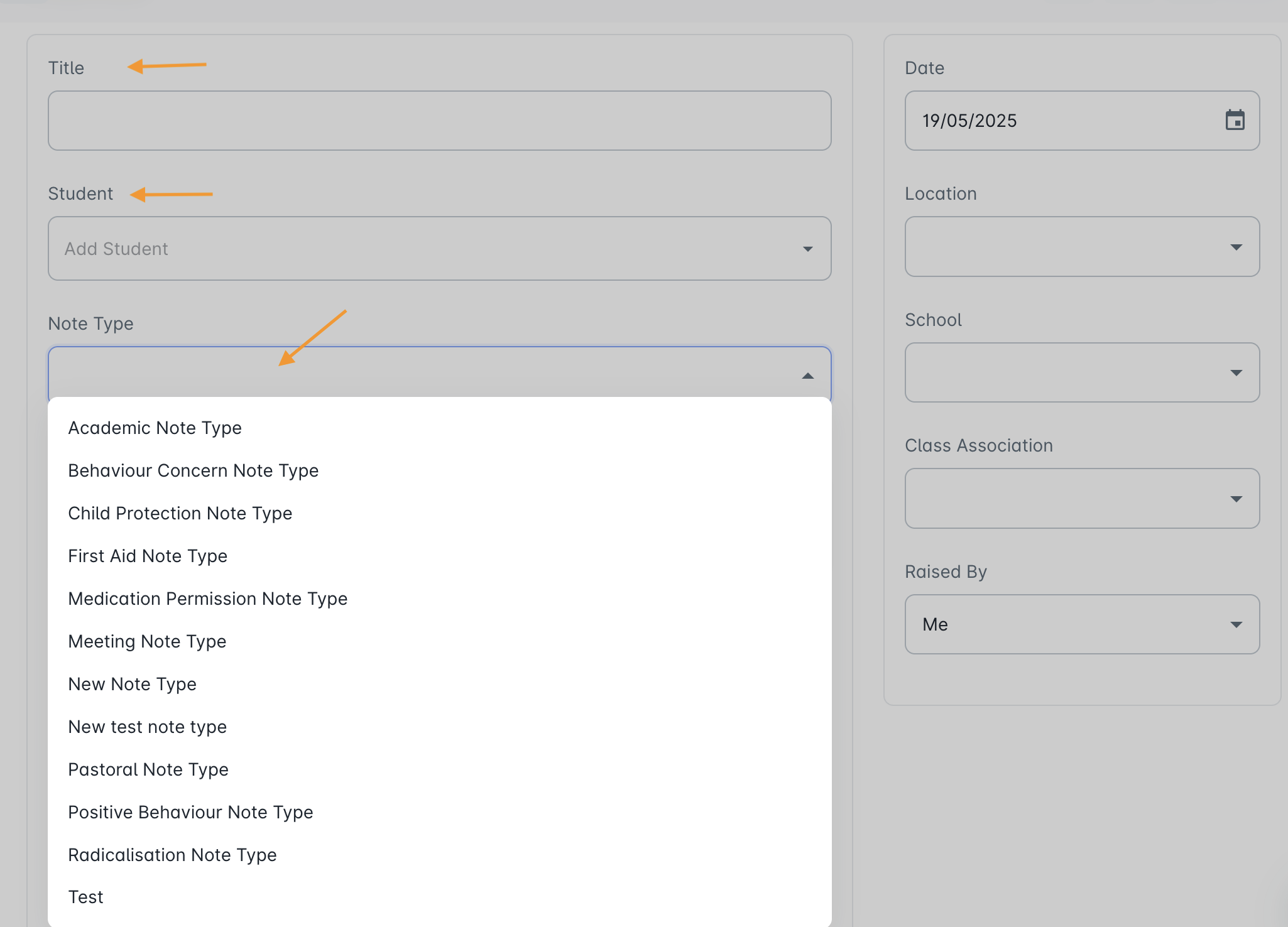This screenshot has height=927, width=1288.
Task: Choose Medication Permission Note Type
Action: [x=440, y=599]
